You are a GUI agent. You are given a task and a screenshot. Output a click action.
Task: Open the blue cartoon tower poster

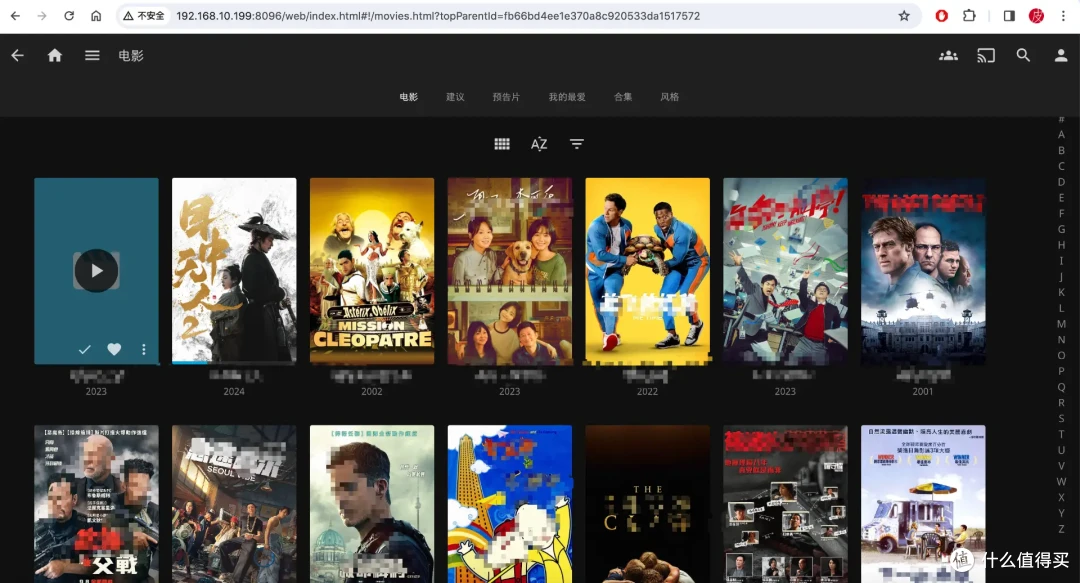click(510, 504)
